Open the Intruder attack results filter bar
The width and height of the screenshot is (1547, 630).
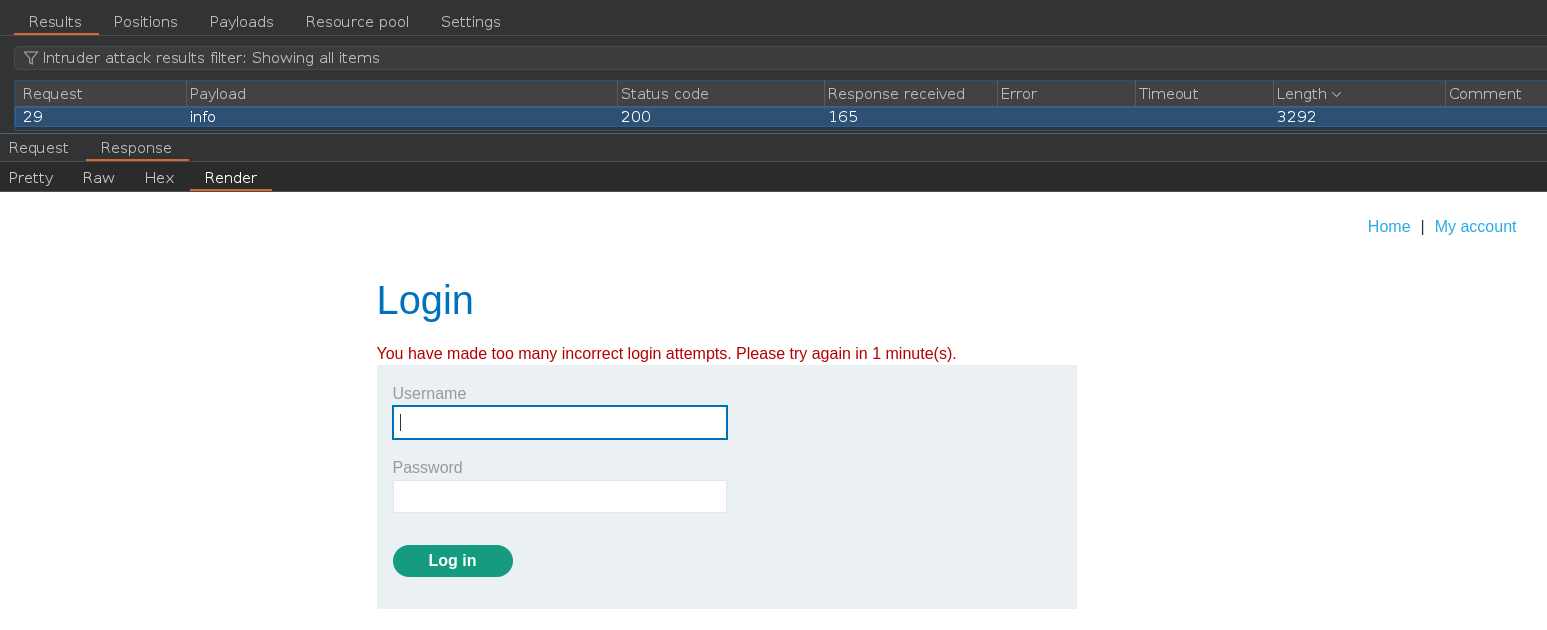coord(700,58)
